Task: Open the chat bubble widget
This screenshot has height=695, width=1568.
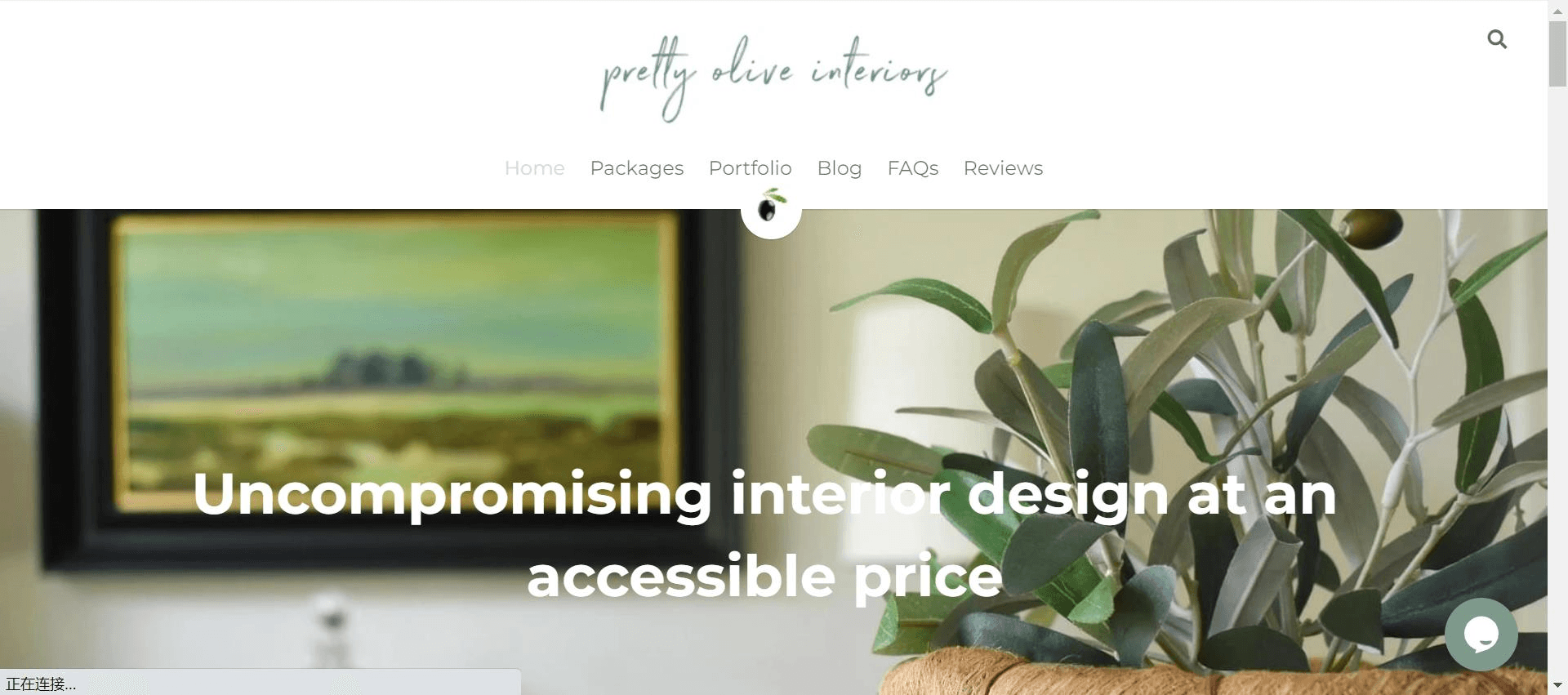Action: point(1481,635)
